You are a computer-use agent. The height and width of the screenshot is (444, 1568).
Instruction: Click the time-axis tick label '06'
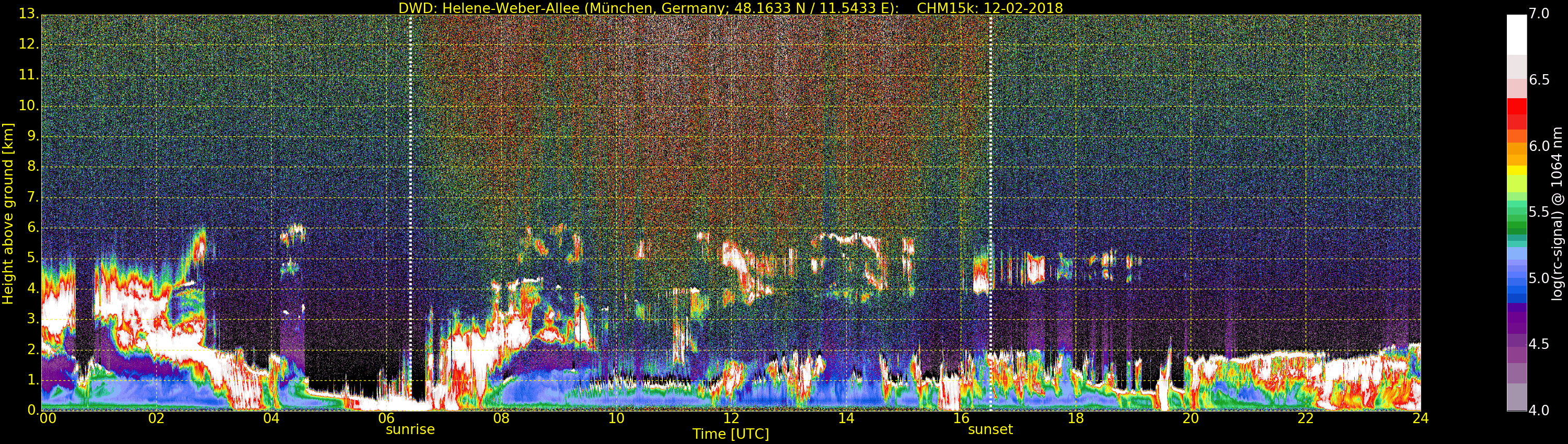(387, 418)
